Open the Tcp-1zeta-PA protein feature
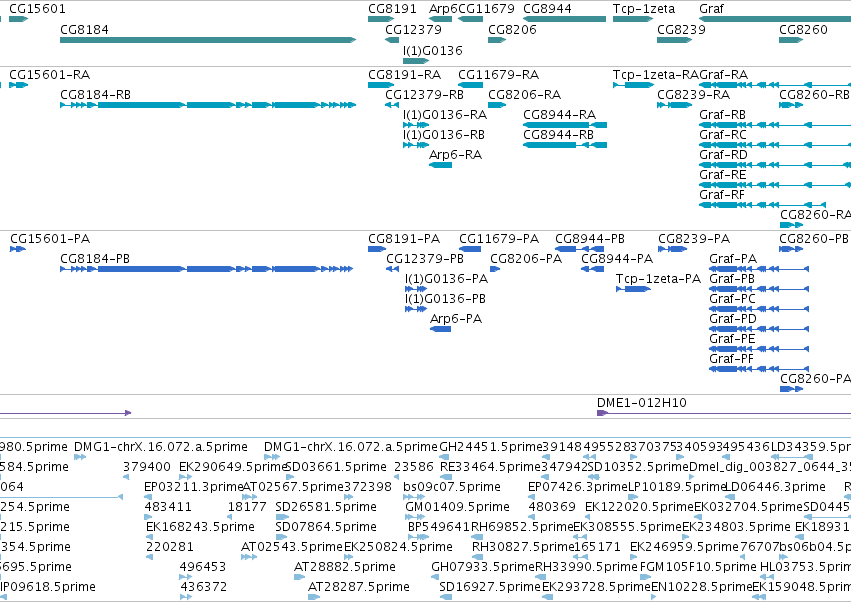This screenshot has width=851, height=602. click(x=633, y=289)
